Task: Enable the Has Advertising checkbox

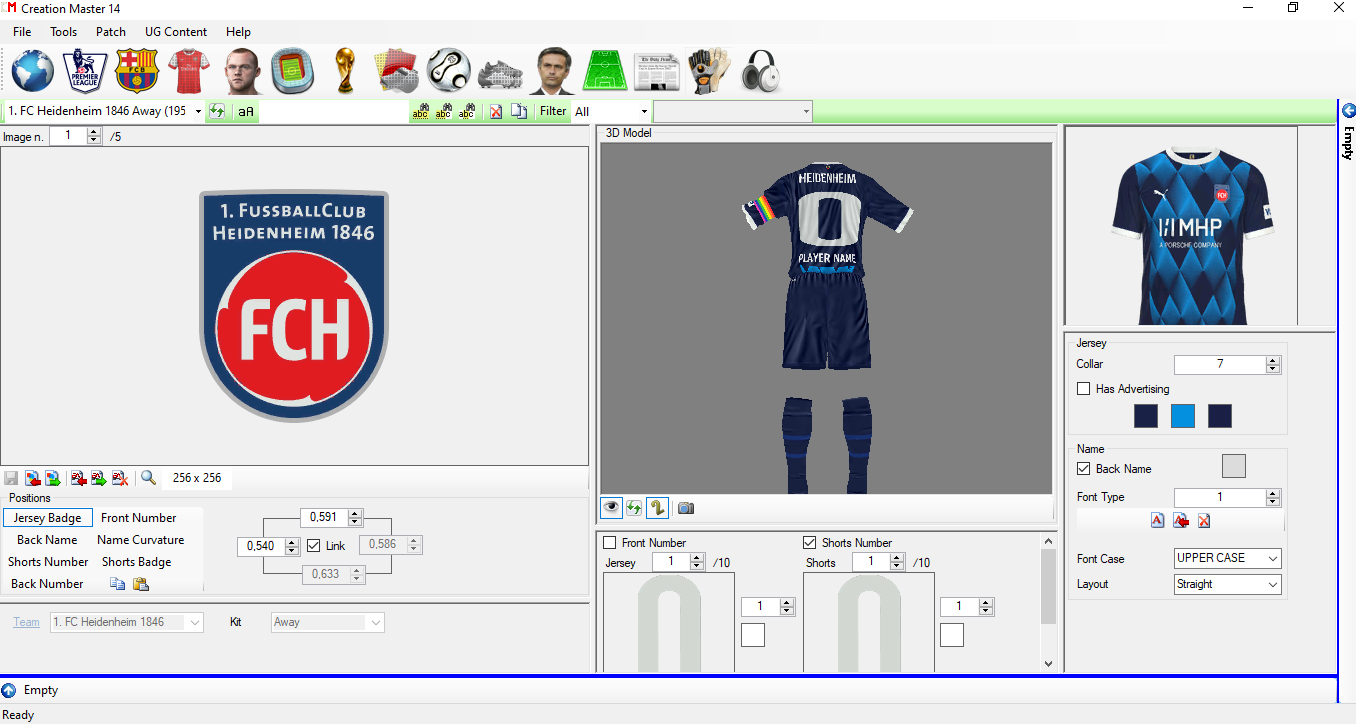Action: [1083, 389]
